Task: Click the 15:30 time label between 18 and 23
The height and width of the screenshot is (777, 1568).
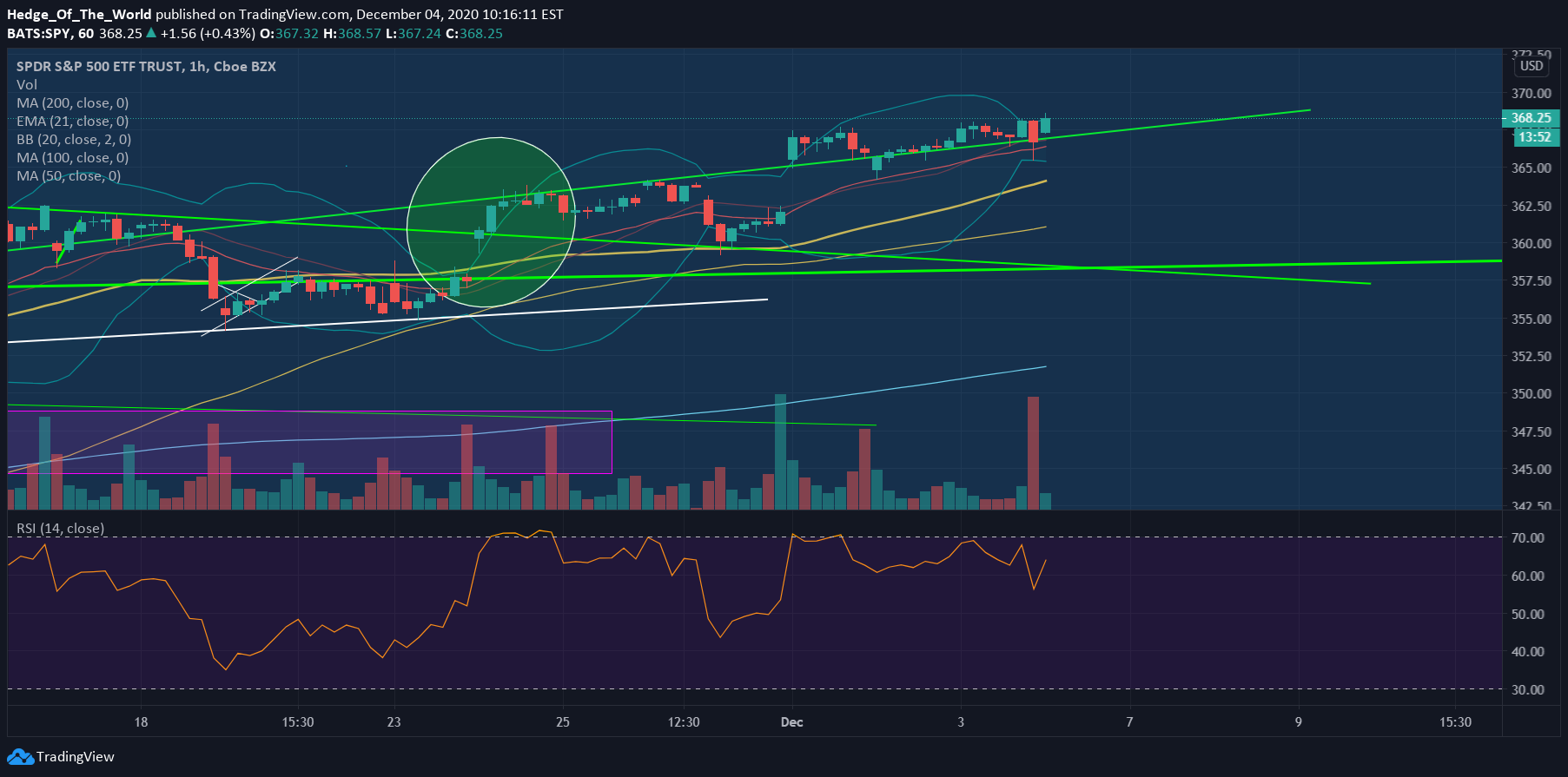Action: pyautogui.click(x=298, y=722)
